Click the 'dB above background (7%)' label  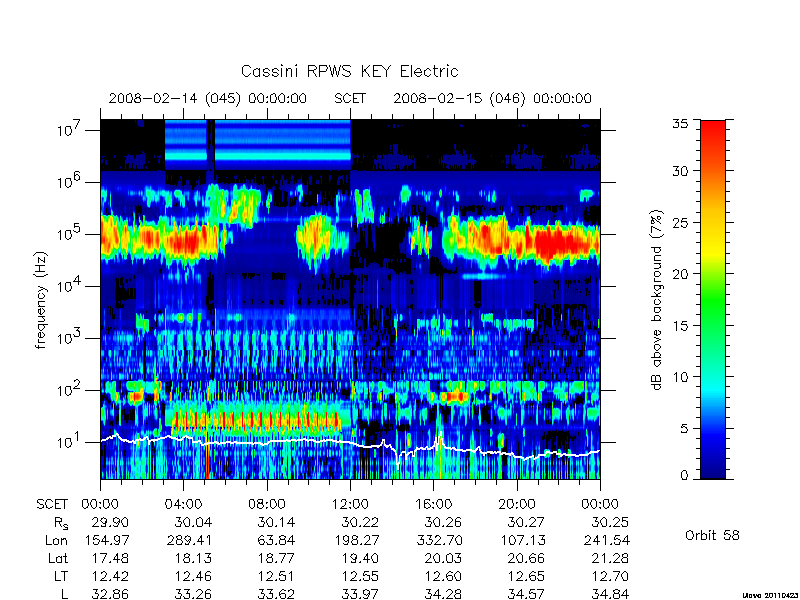(657, 300)
